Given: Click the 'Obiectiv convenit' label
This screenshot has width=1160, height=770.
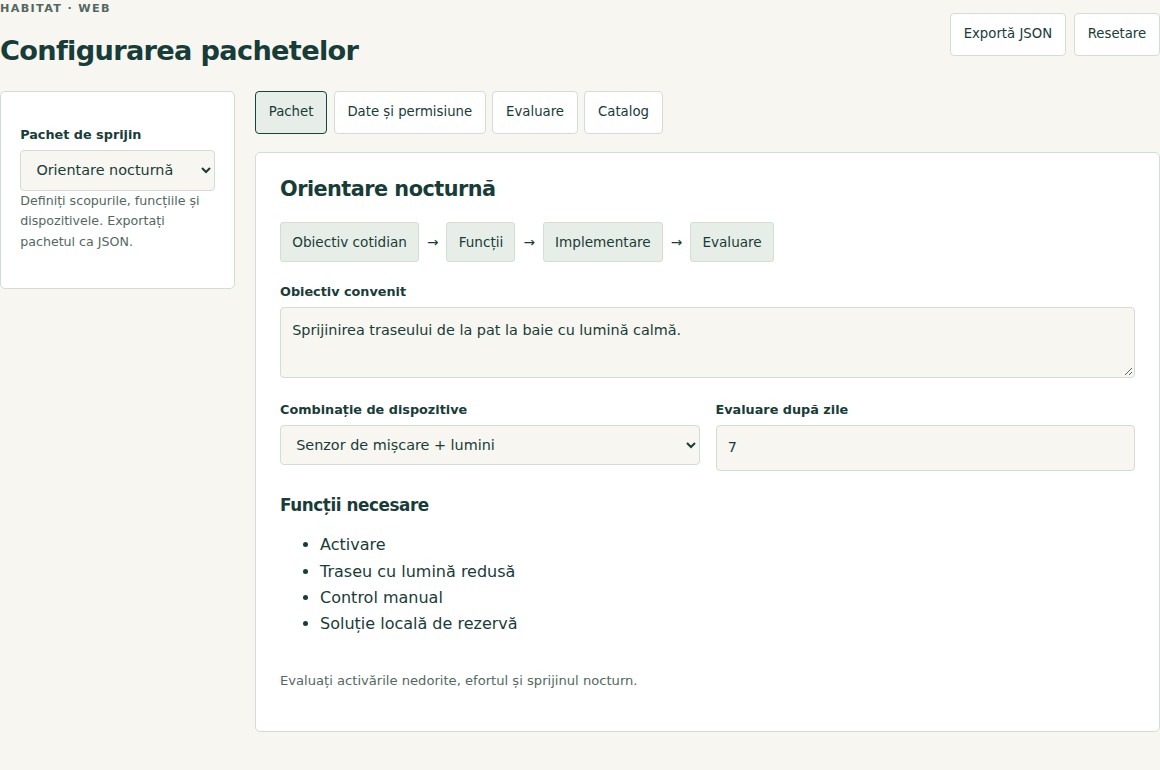Looking at the screenshot, I should point(343,291).
